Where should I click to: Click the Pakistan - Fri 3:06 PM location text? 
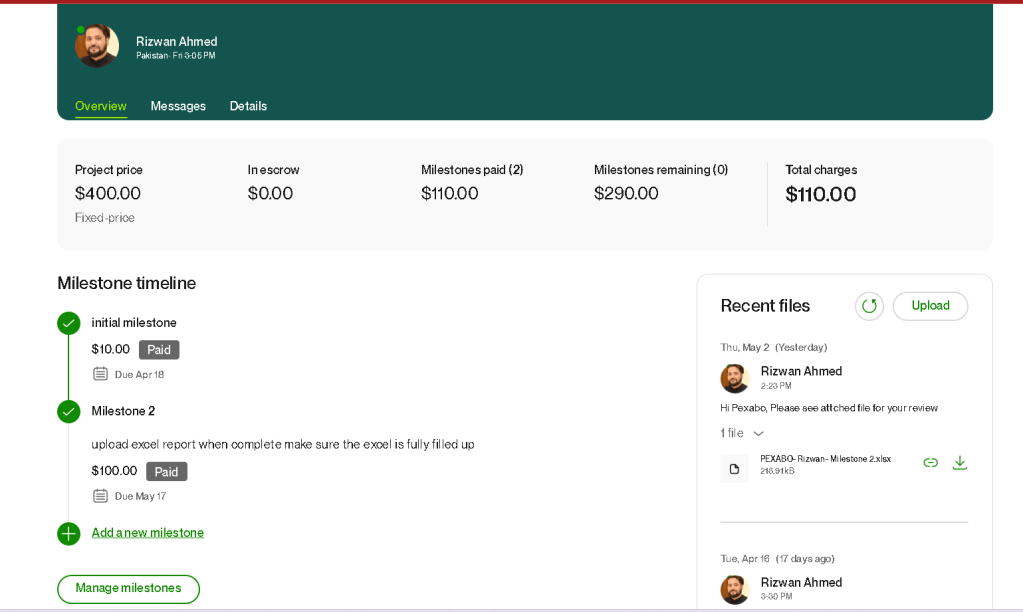pos(176,55)
